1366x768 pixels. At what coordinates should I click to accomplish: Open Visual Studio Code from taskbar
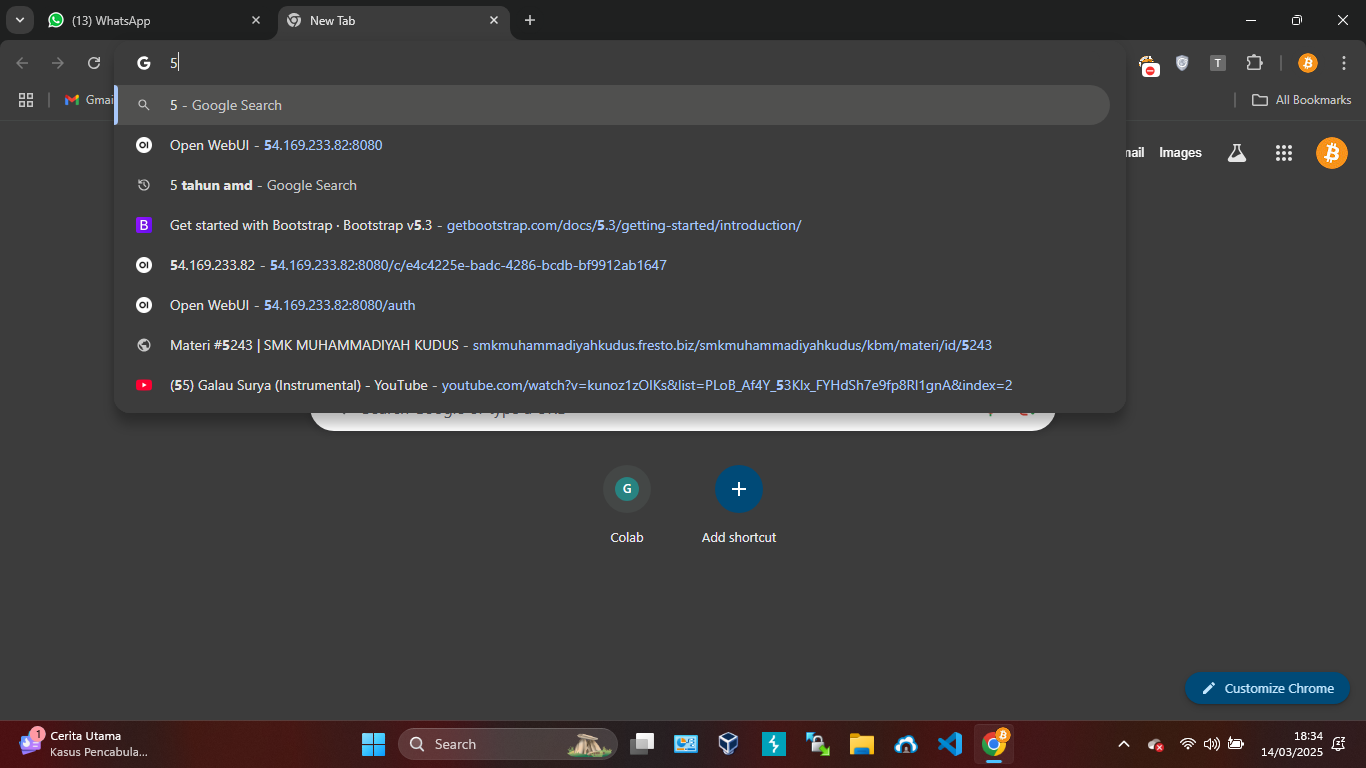pyautogui.click(x=950, y=744)
